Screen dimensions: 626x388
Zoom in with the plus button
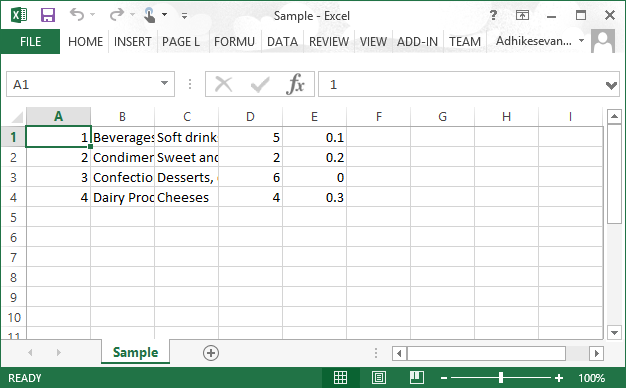click(559, 378)
